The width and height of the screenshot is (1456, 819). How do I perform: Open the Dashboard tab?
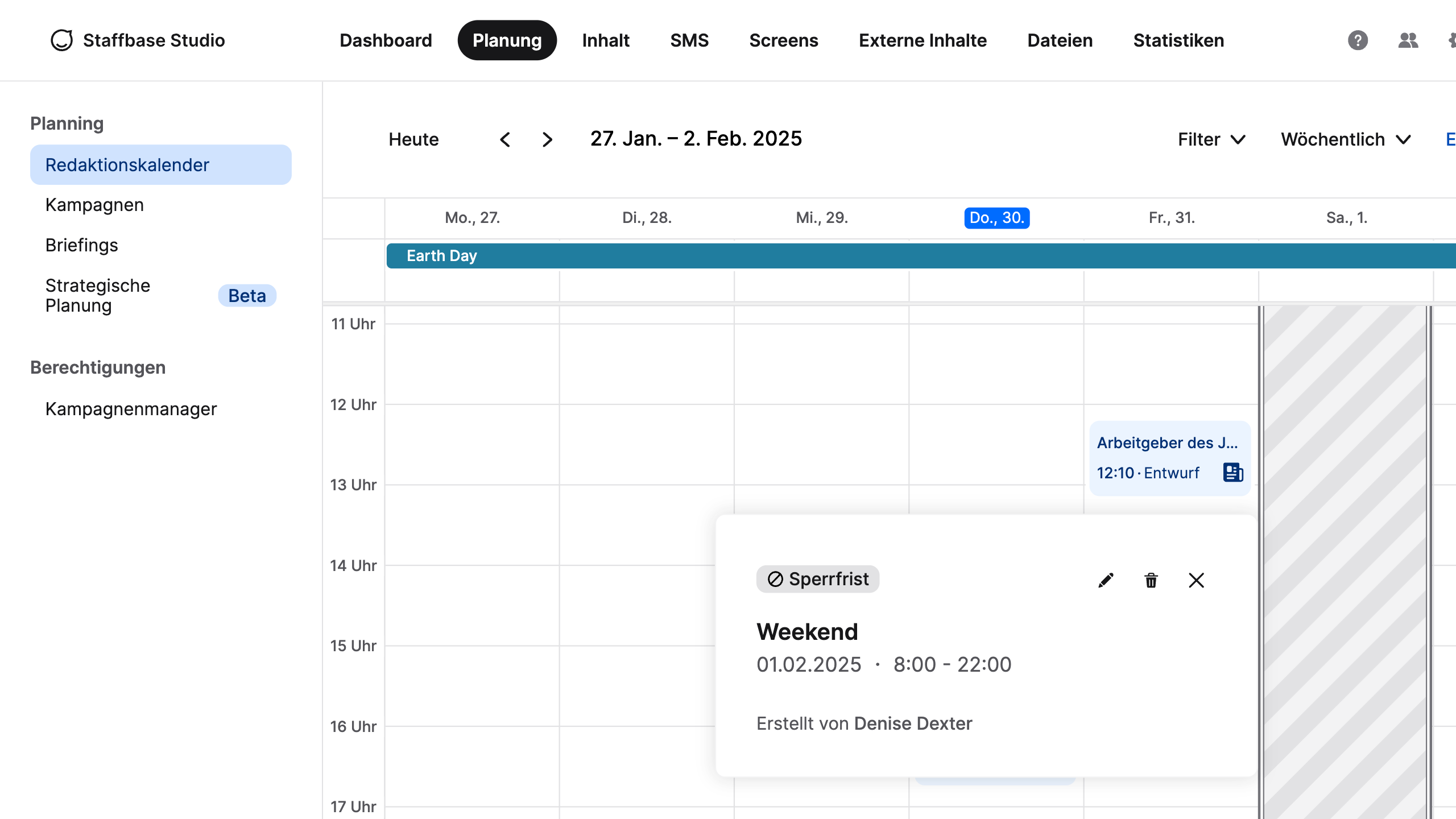coord(386,40)
